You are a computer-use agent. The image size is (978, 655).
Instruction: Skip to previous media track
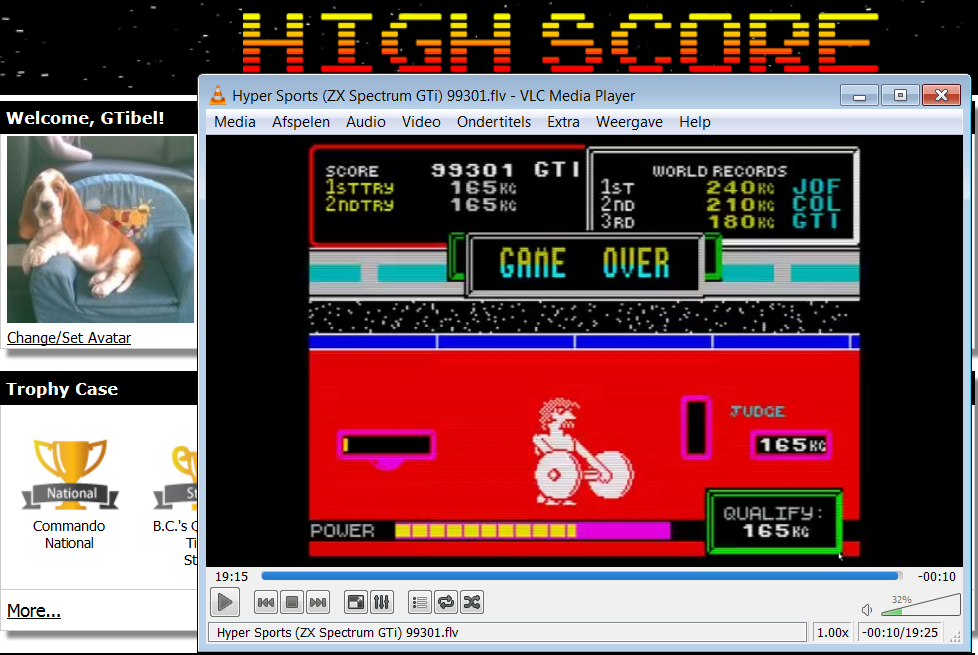[266, 602]
